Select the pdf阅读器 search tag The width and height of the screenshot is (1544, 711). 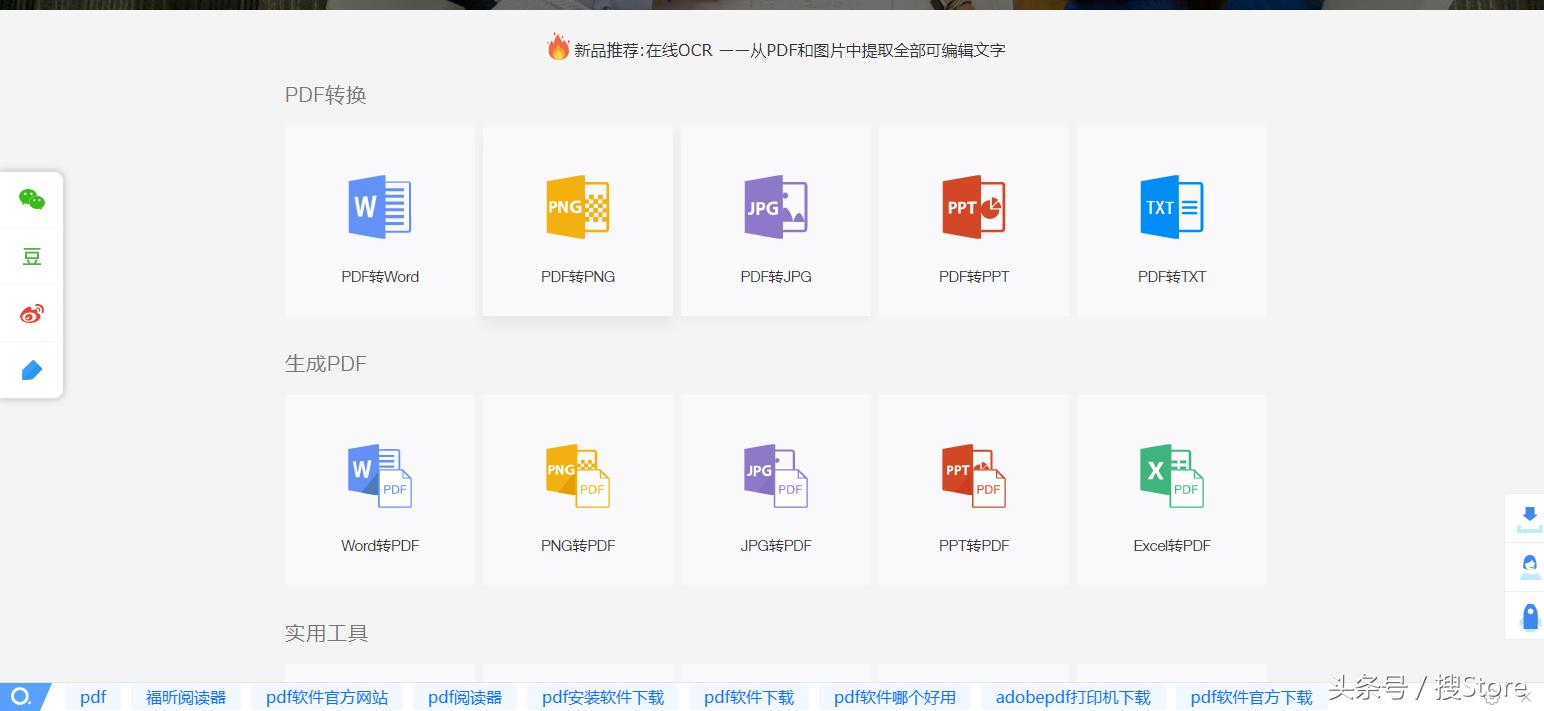pos(465,697)
